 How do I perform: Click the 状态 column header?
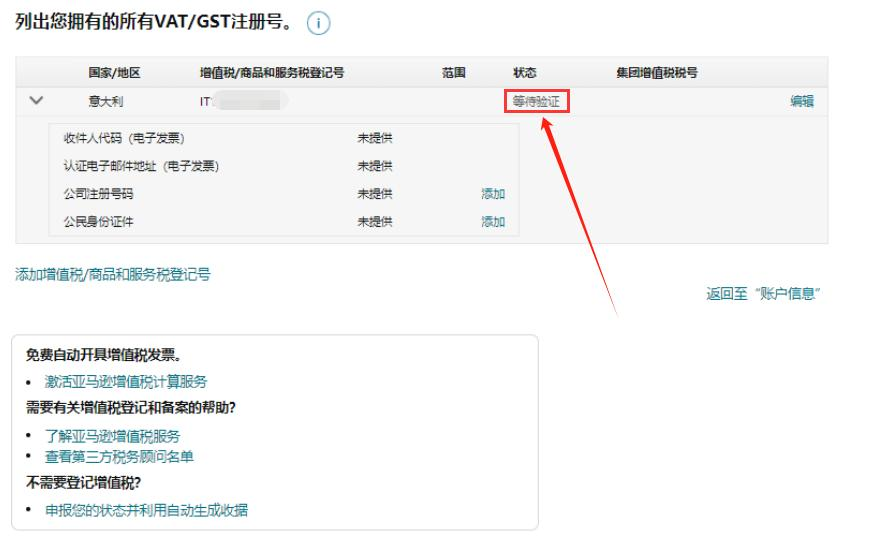click(524, 73)
